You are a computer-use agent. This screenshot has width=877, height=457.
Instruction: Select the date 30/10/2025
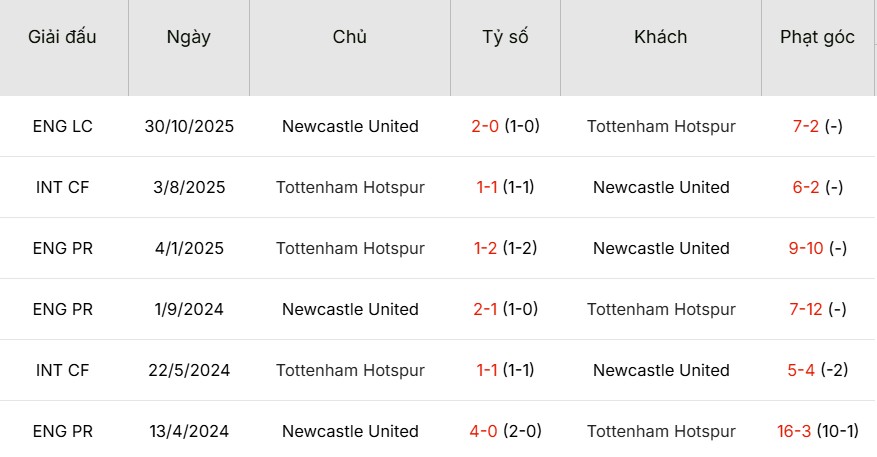[x=189, y=127]
